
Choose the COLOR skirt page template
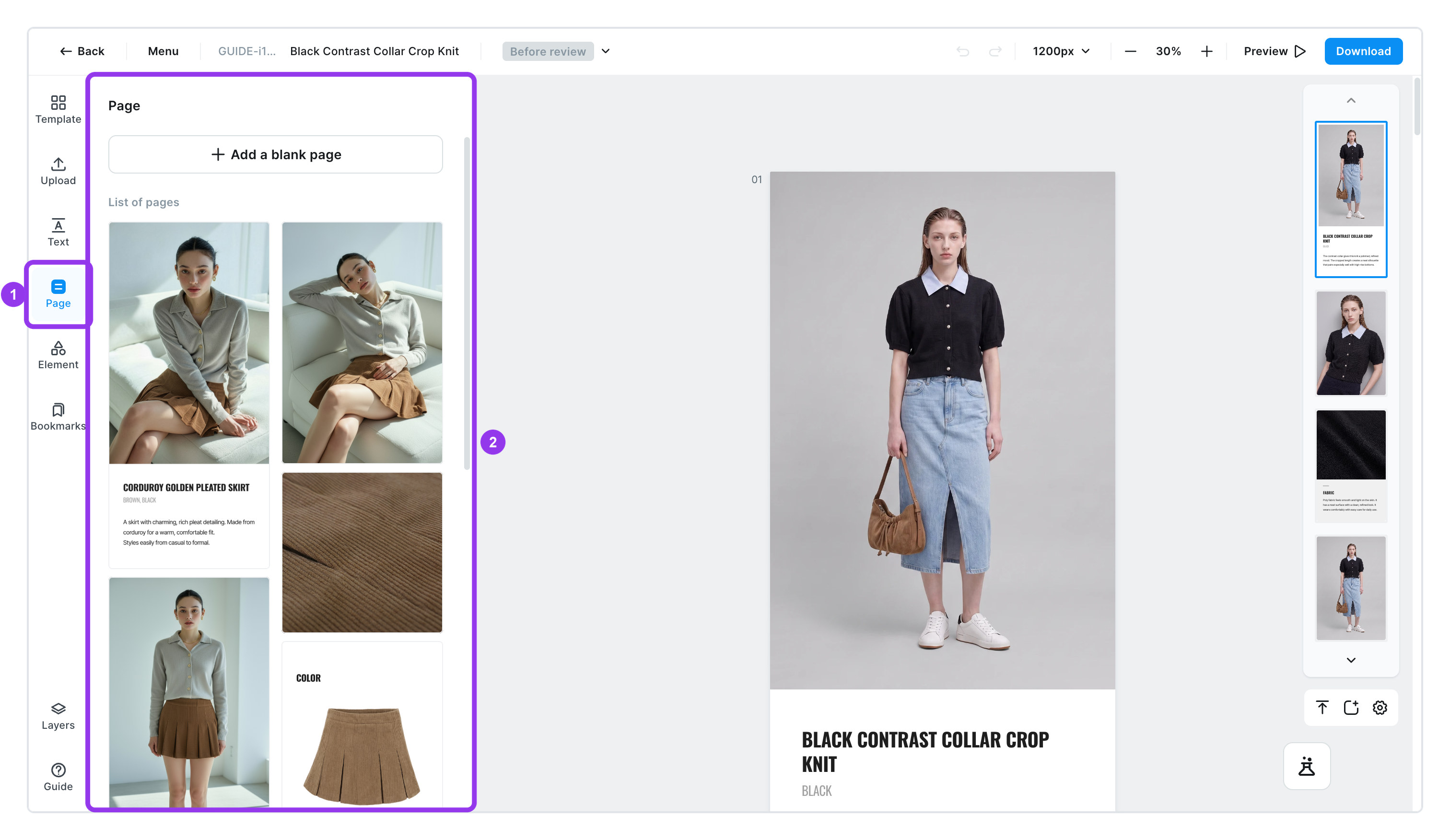point(362,724)
